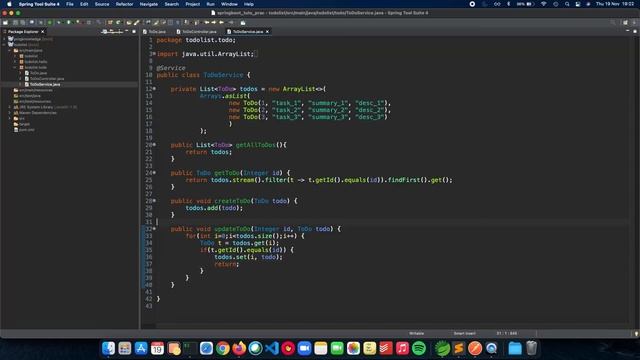The height and width of the screenshot is (360, 640).
Task: Collapse the src/main/java source folder
Action: [10, 51]
